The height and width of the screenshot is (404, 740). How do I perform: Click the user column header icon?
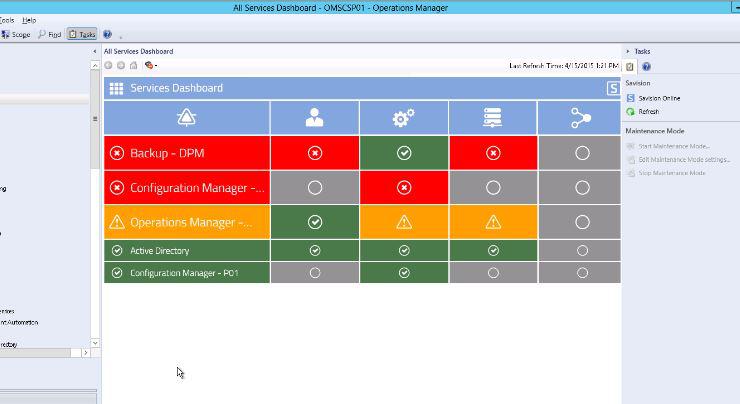click(314, 118)
